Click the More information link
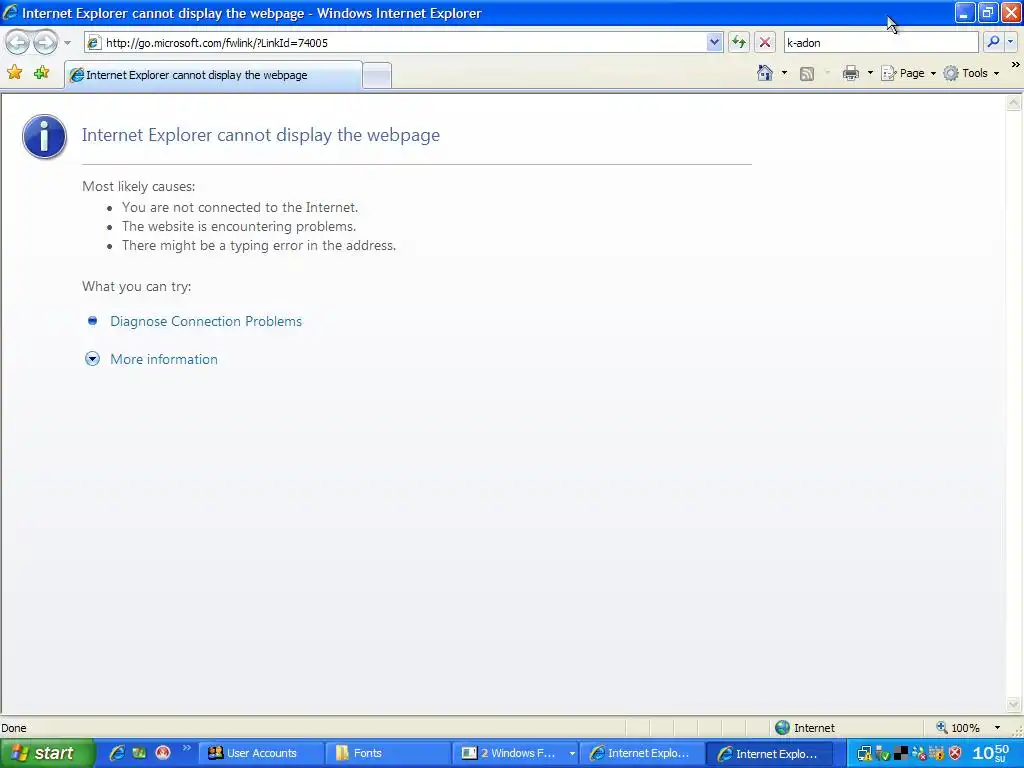Image resolution: width=1024 pixels, height=768 pixels. click(x=164, y=359)
